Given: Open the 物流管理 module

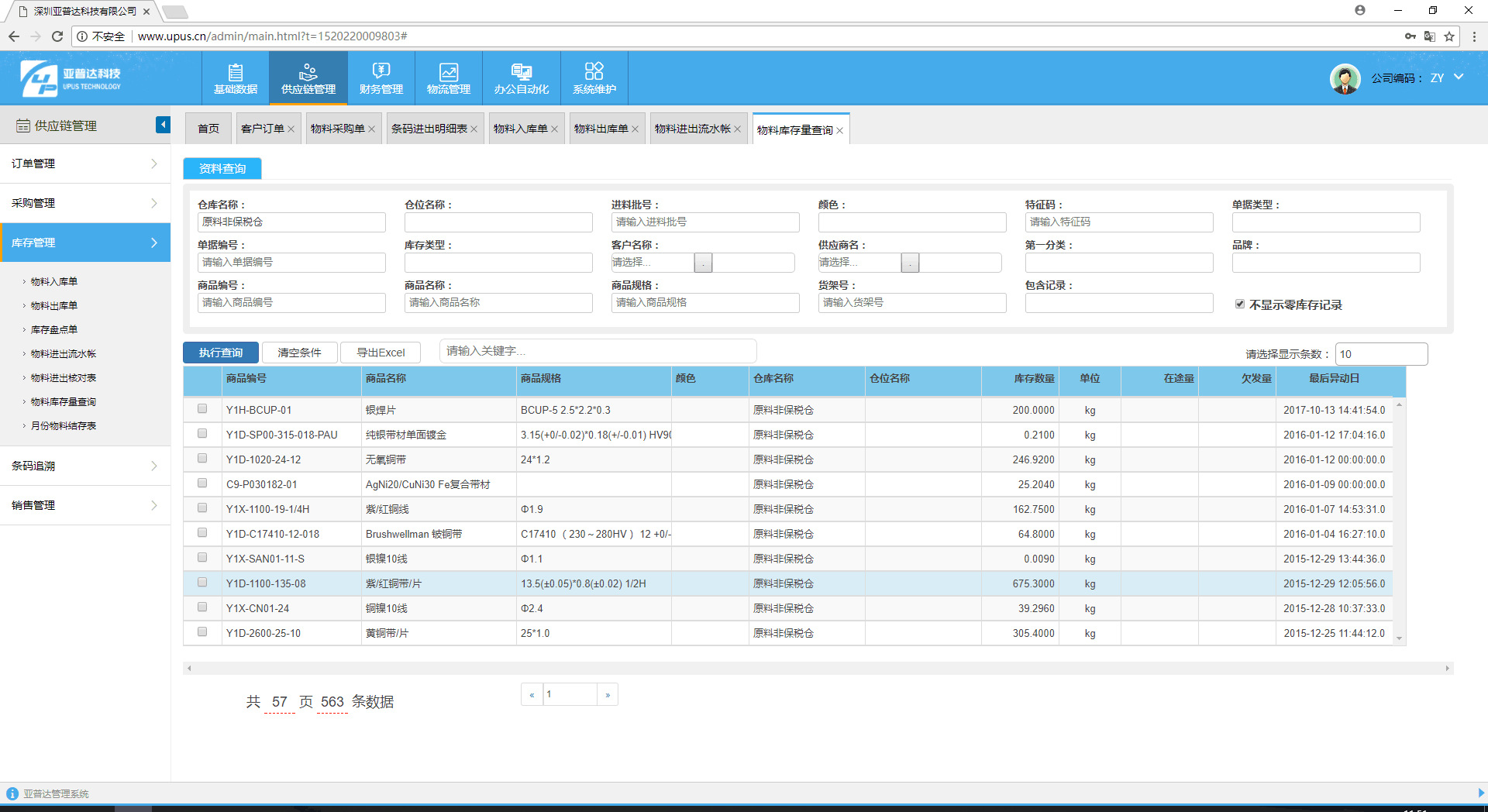Looking at the screenshot, I should pos(448,77).
